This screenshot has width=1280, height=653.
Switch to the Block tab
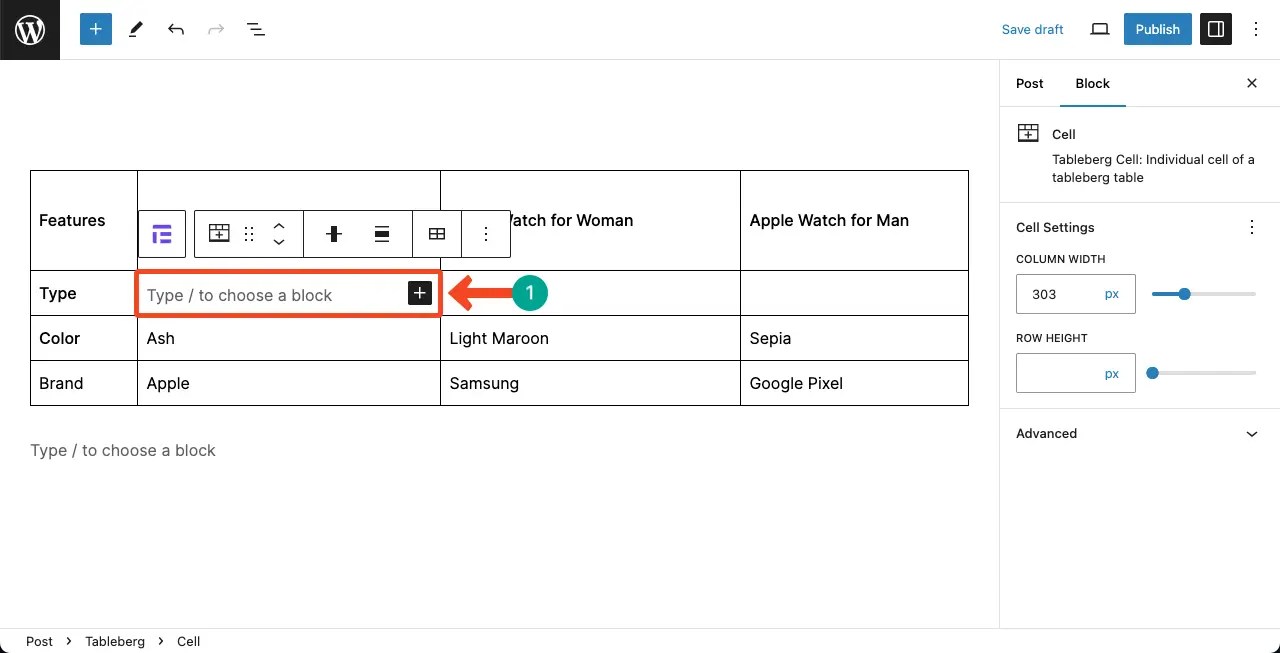pyautogui.click(x=1092, y=84)
